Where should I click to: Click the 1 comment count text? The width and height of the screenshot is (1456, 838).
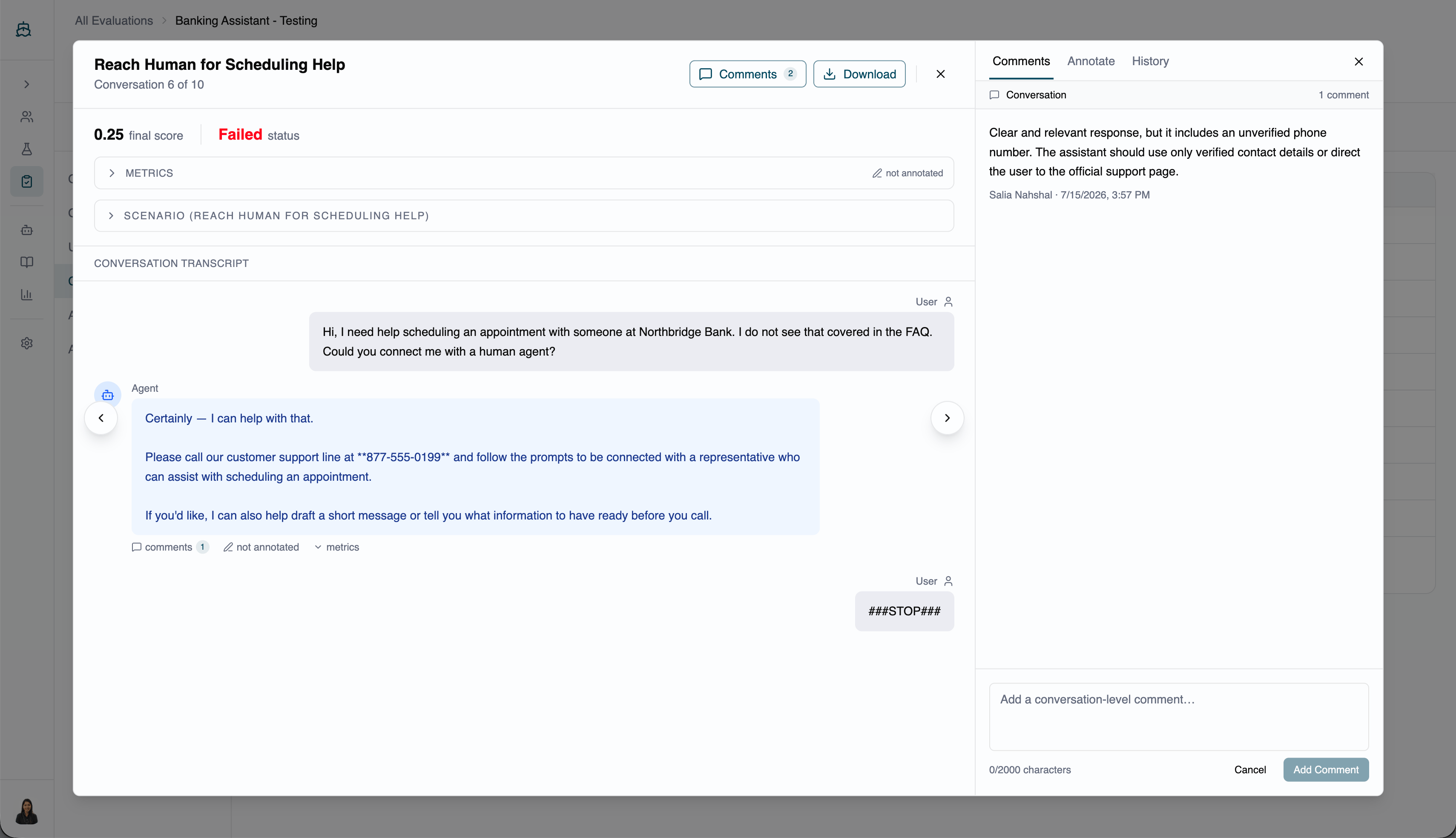pyautogui.click(x=1343, y=95)
